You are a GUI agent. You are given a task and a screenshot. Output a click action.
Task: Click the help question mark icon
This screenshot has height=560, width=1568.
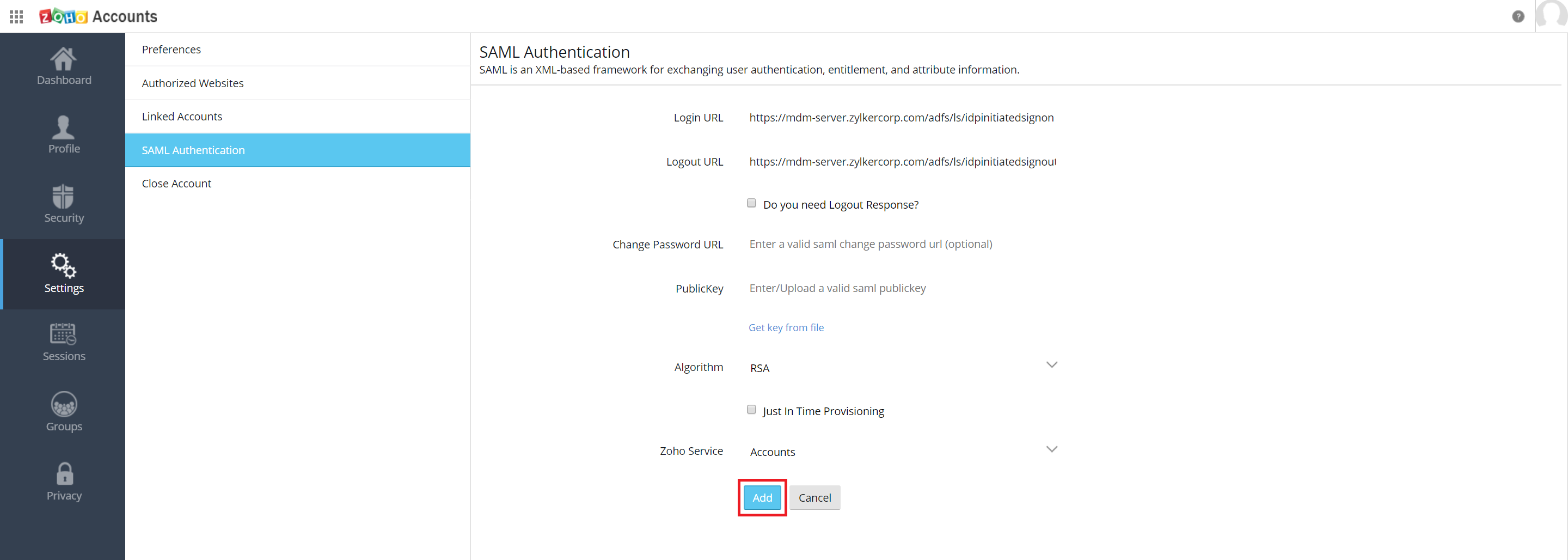1518,16
